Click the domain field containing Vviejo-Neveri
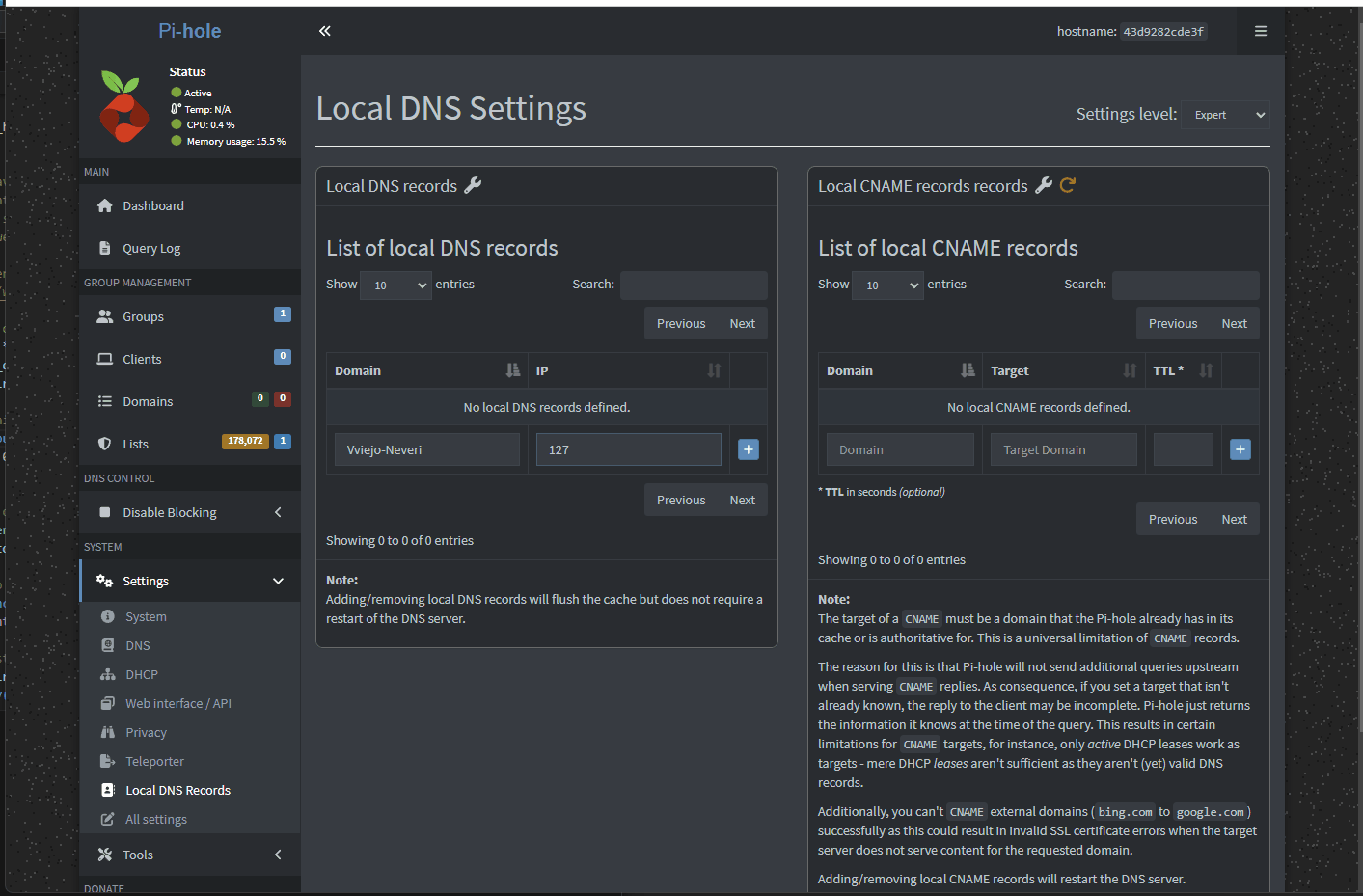Image resolution: width=1363 pixels, height=896 pixels. pos(427,449)
